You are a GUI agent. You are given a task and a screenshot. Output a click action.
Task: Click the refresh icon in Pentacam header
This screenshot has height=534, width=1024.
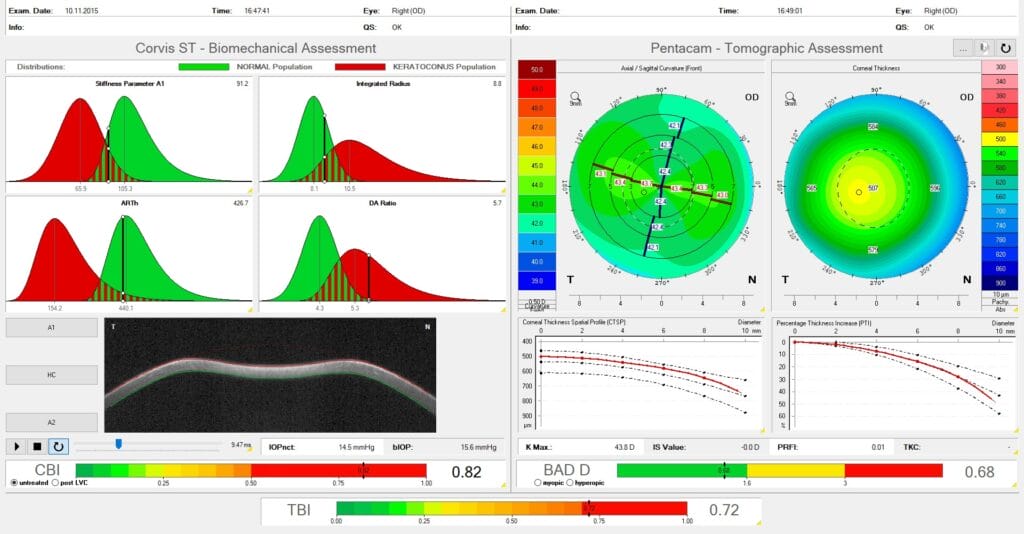point(1005,48)
